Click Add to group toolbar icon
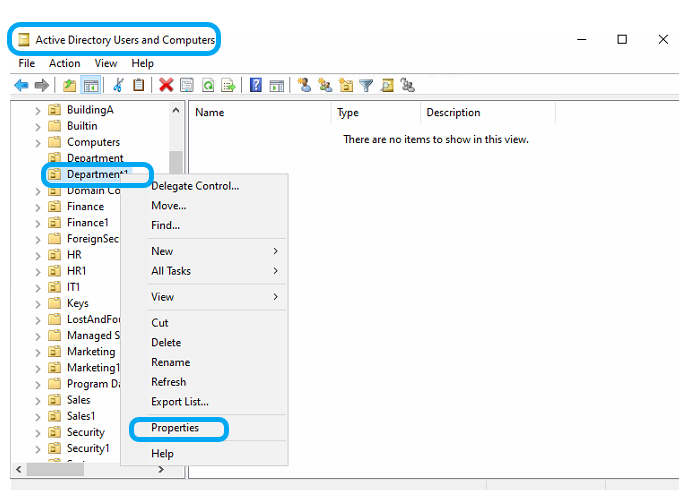Viewport: 686px width, 496px height. tap(407, 85)
